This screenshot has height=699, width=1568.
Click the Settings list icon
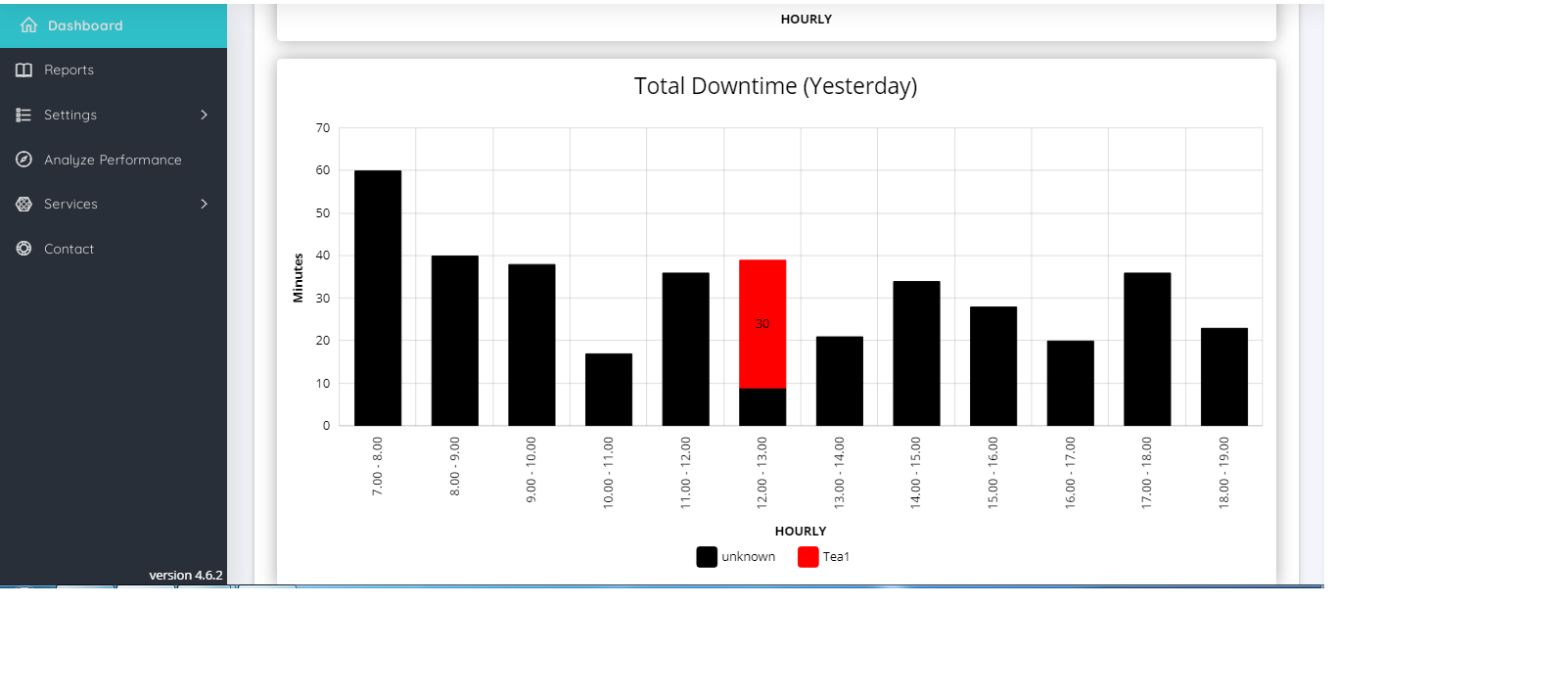point(24,115)
